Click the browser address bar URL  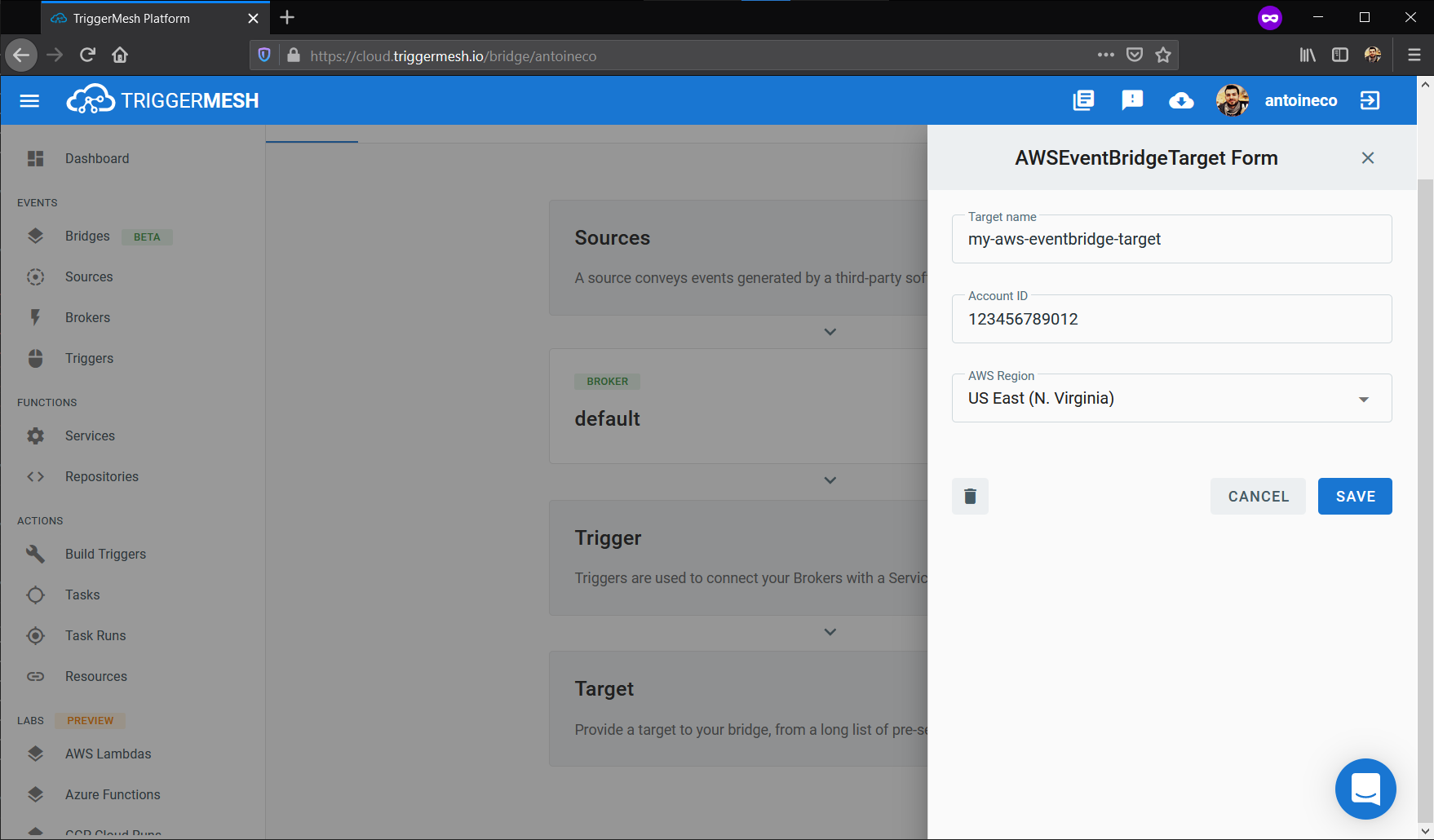(454, 55)
